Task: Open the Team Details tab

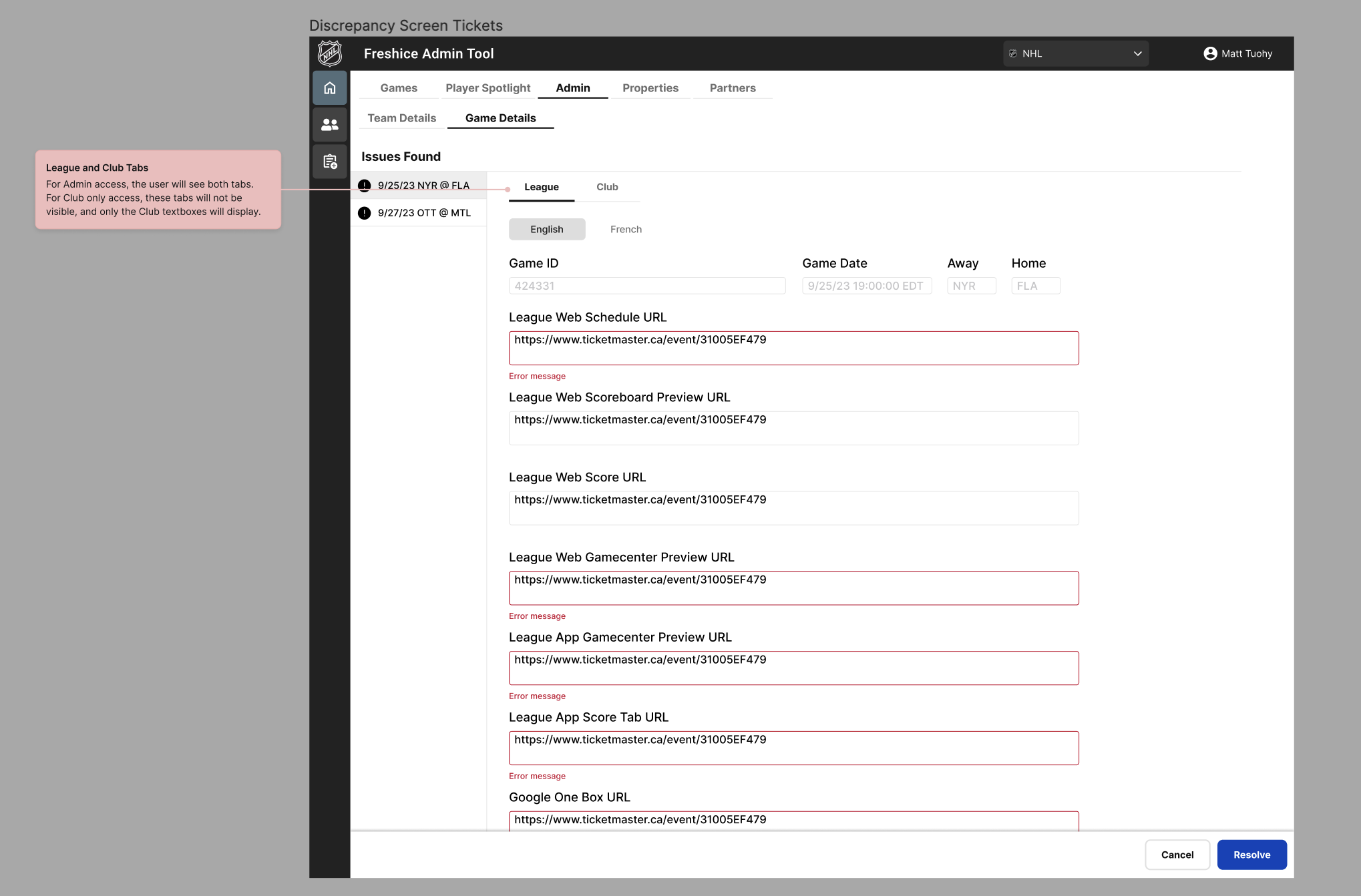Action: [x=401, y=118]
